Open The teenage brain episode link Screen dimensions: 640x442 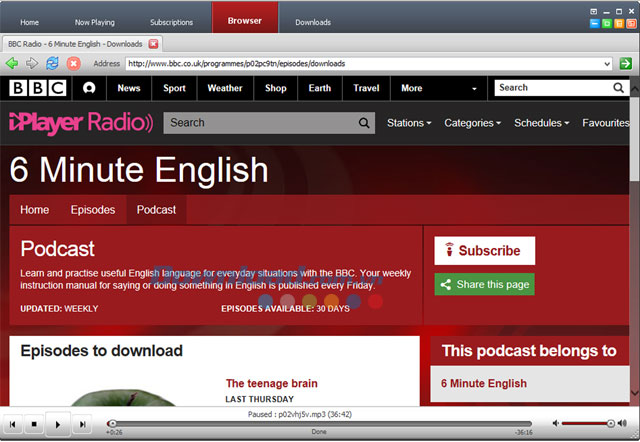pyautogui.click(x=271, y=383)
